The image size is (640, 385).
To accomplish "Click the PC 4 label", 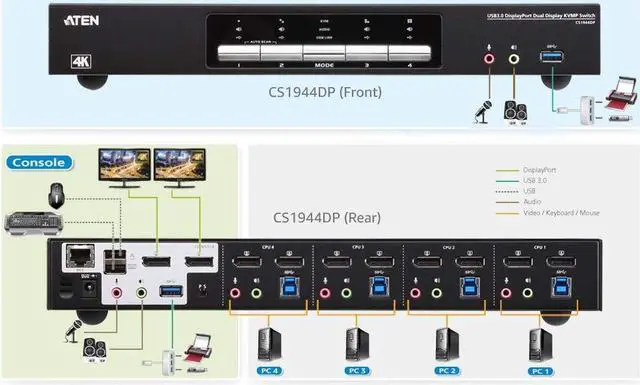I will pos(269,371).
